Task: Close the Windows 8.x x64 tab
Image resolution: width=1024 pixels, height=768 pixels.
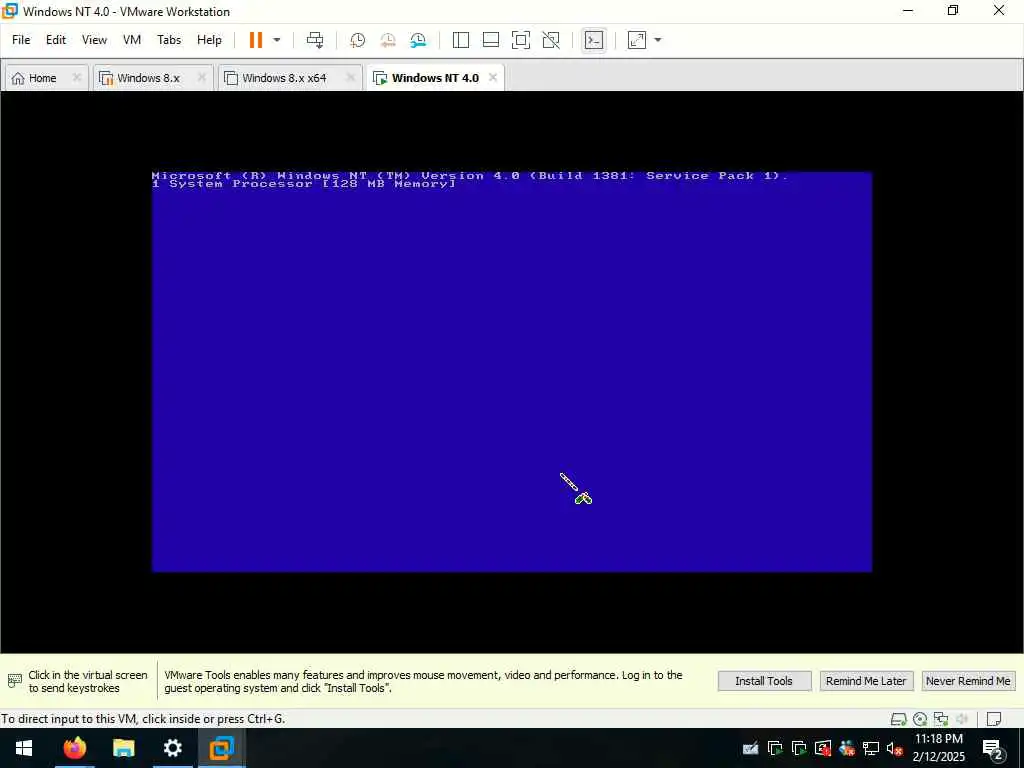Action: (350, 78)
